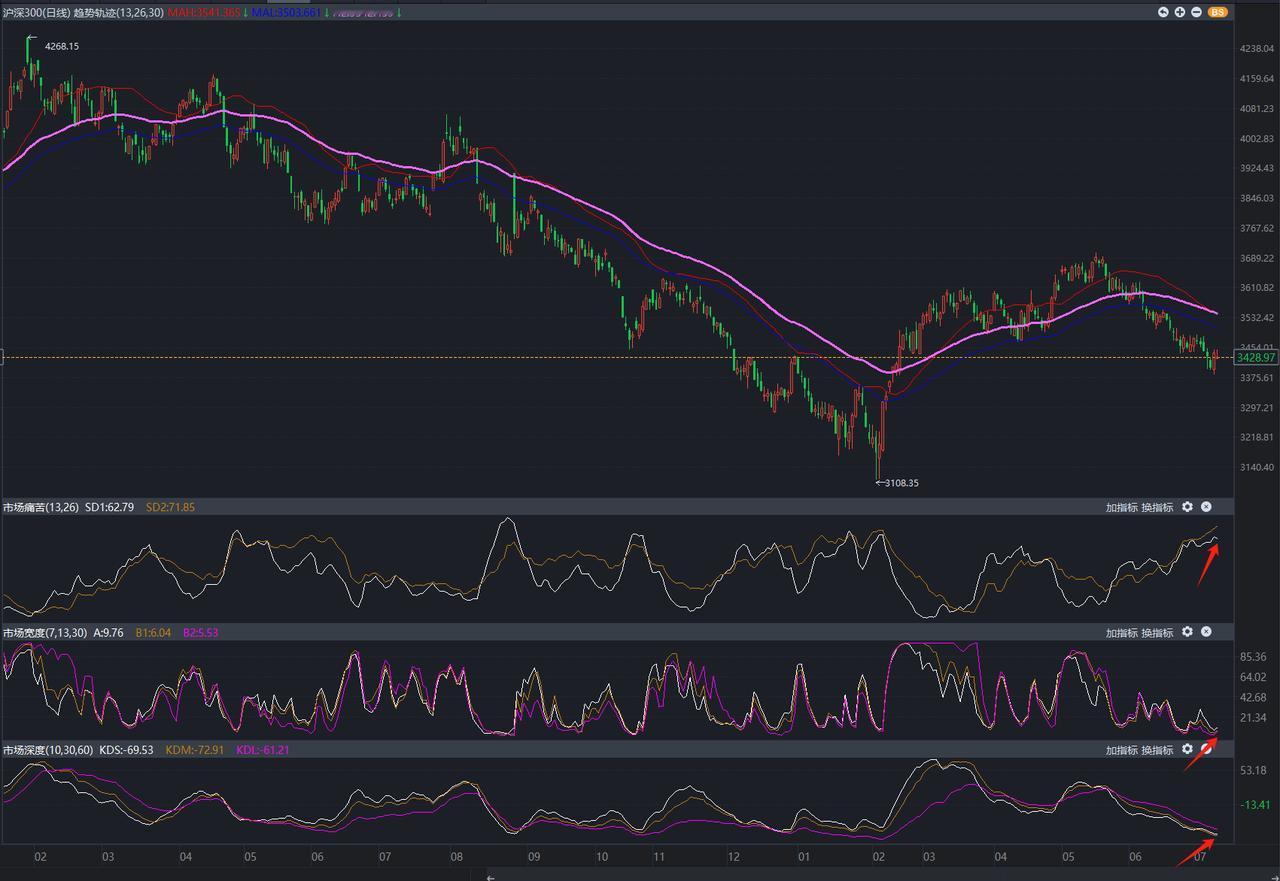Viewport: 1280px width, 881px height.
Task: Click the KDS:-69.53 value
Action: (x=126, y=750)
